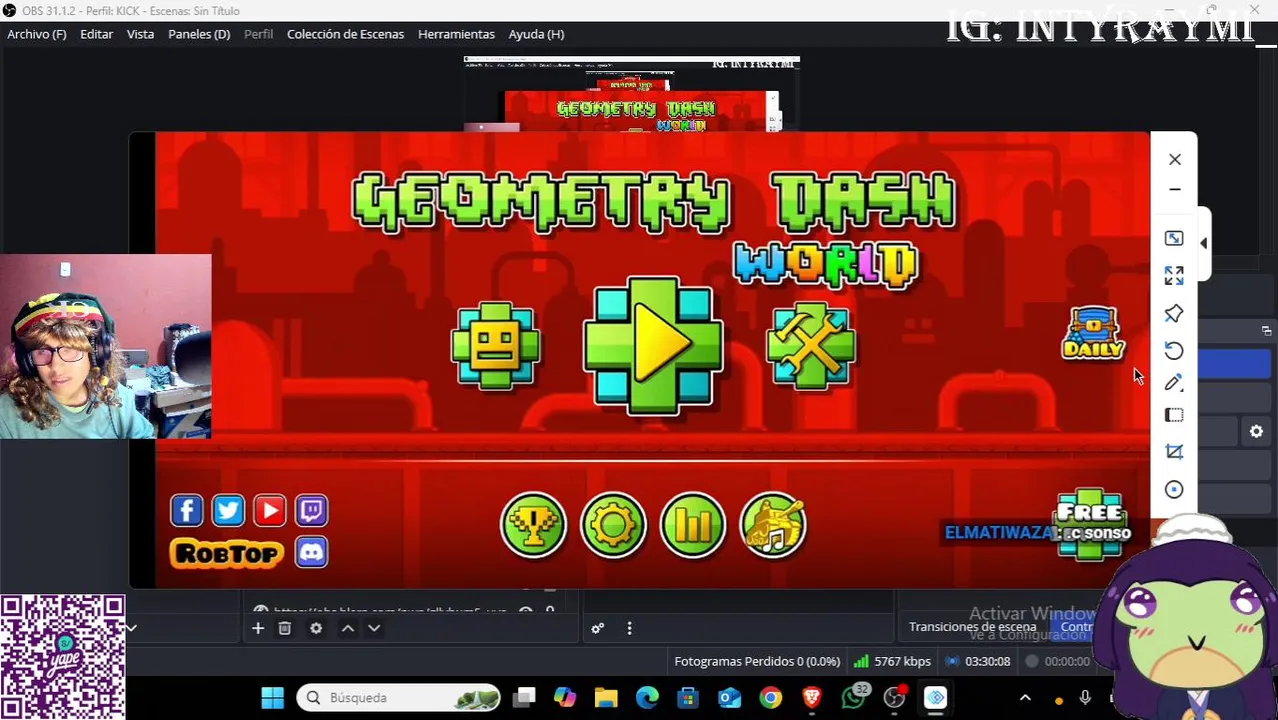Click the resize-window icon in the side toolbar

(1174, 238)
